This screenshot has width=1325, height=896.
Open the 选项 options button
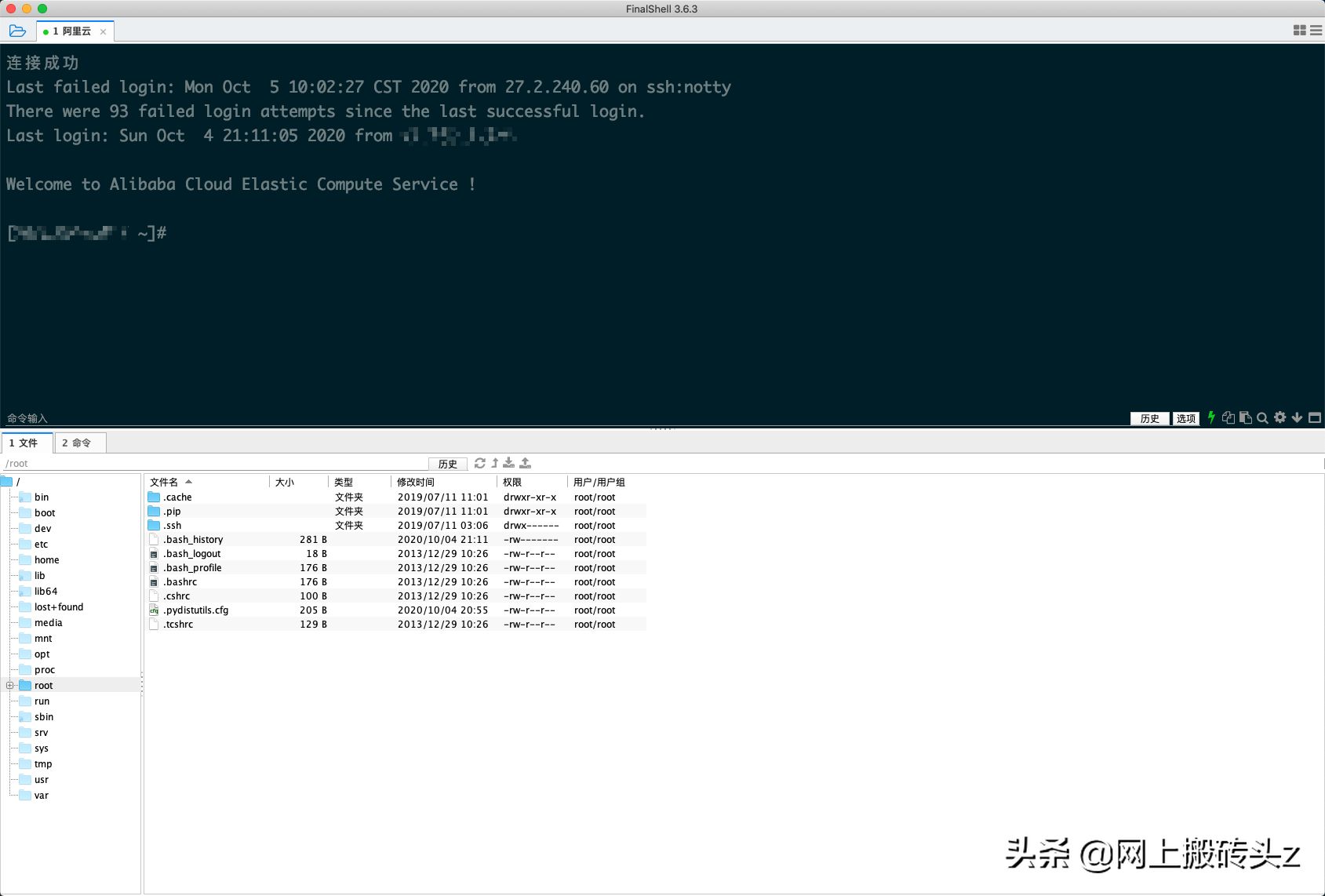click(x=1186, y=418)
